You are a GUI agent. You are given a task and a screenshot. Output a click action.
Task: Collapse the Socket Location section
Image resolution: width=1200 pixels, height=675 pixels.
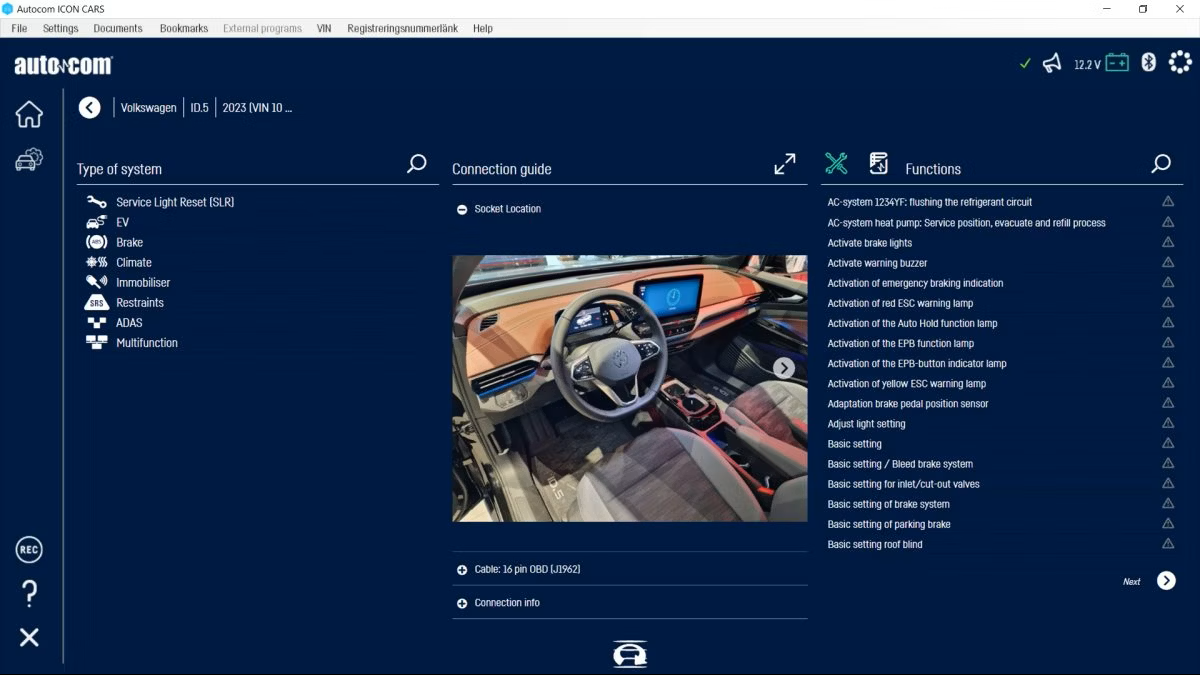click(x=462, y=209)
